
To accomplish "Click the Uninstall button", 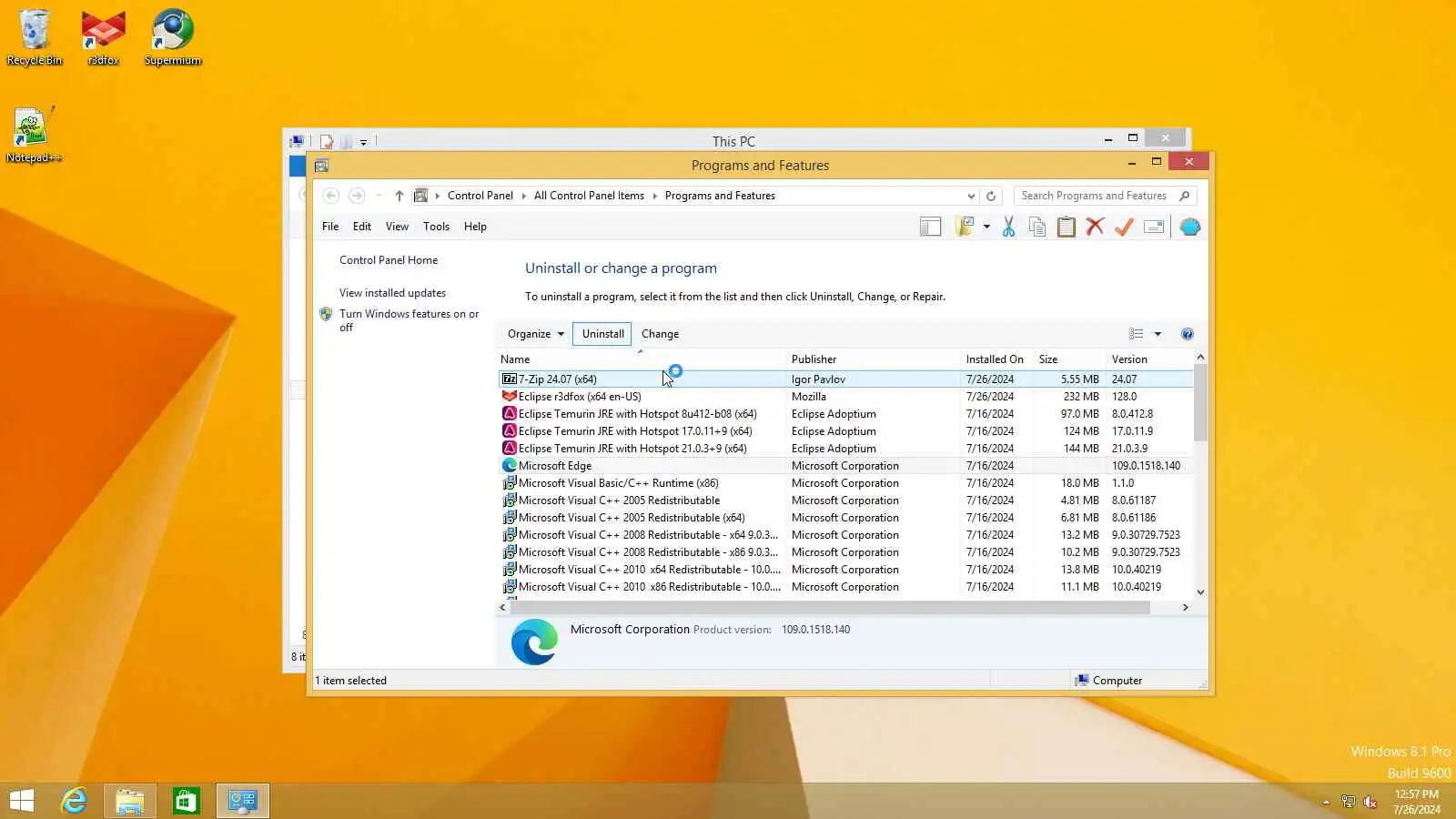I will click(x=602, y=334).
